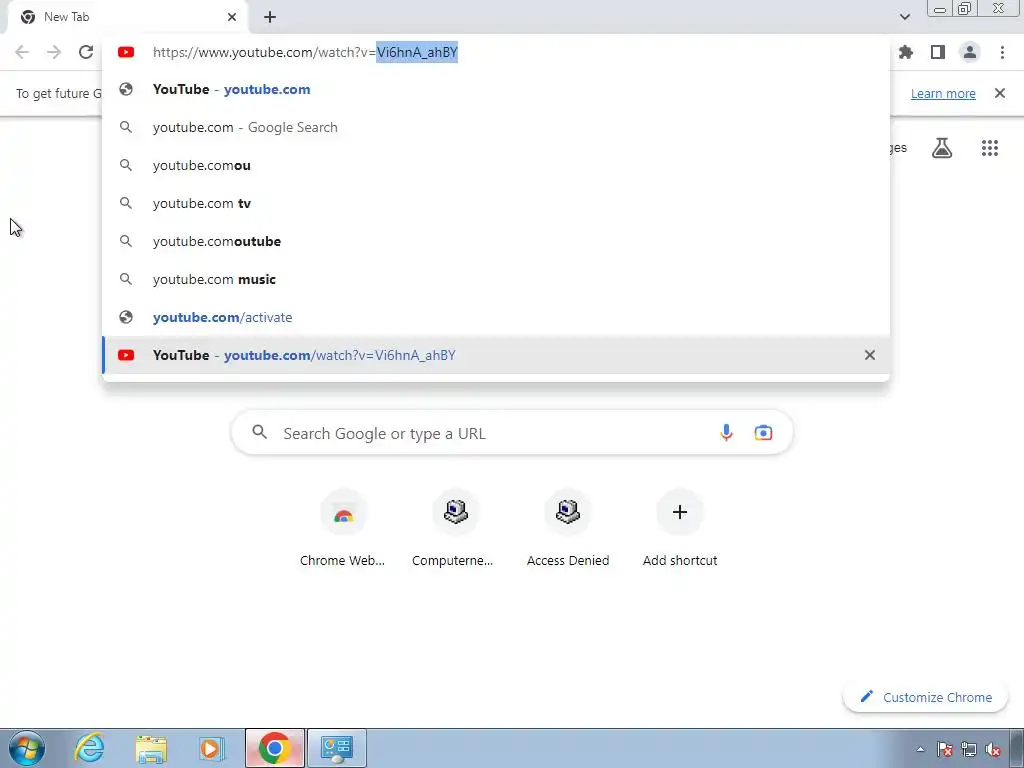Open Windows Media Player from taskbar
This screenshot has width=1024, height=768.
click(212, 748)
